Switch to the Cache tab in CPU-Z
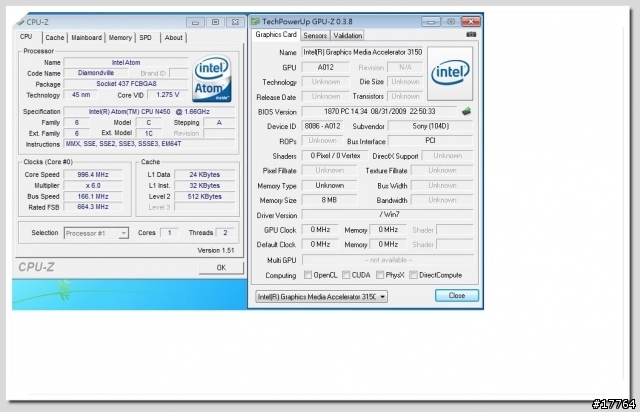This screenshot has height=412, width=640. click(x=55, y=38)
